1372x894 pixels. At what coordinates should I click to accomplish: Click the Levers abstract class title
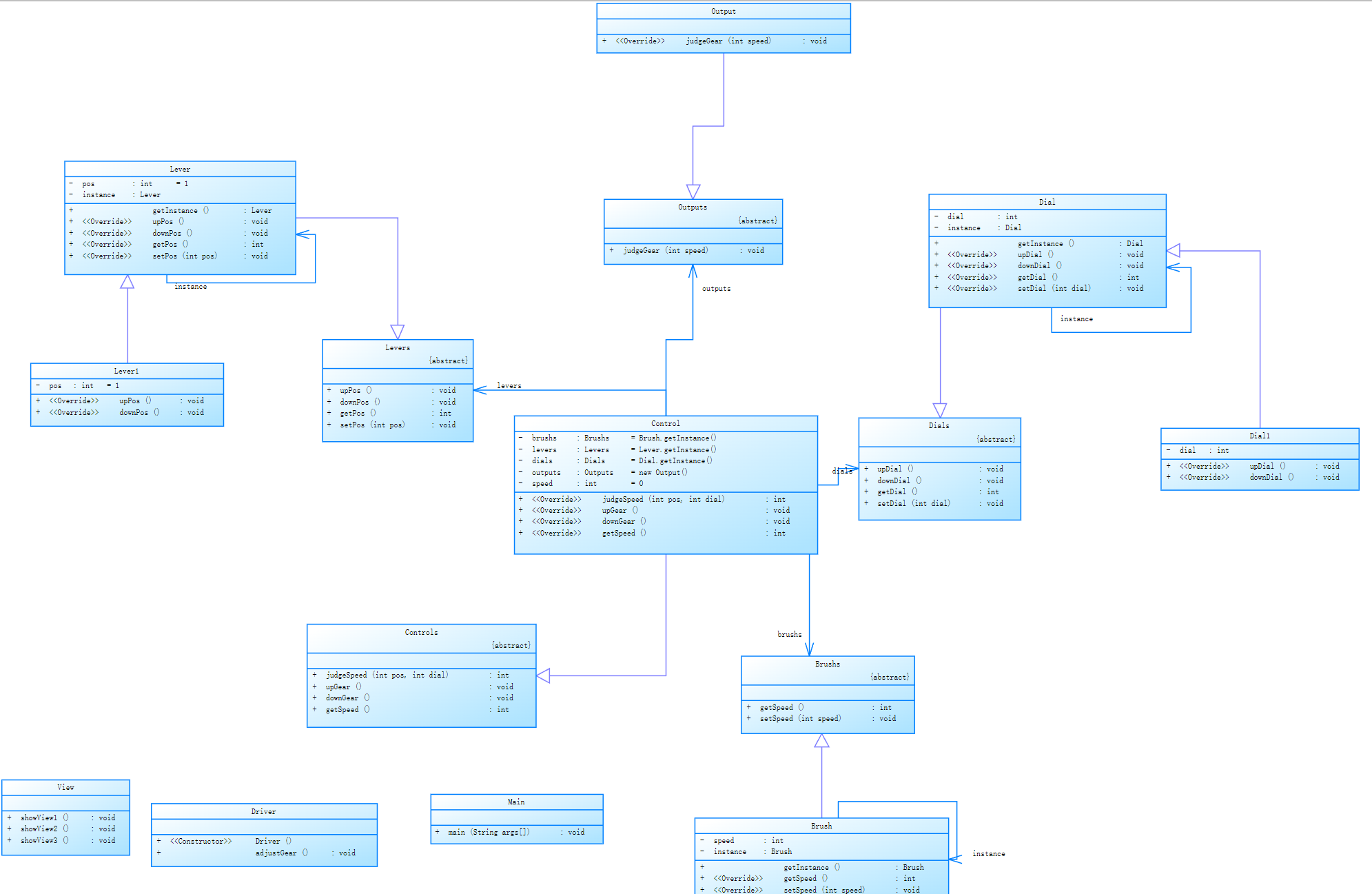click(x=397, y=347)
